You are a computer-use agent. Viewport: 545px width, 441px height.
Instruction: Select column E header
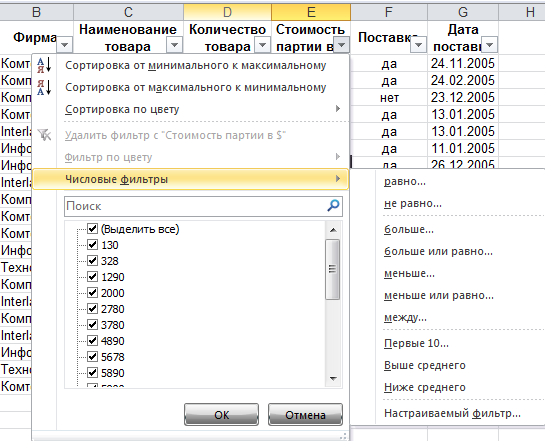coord(311,12)
